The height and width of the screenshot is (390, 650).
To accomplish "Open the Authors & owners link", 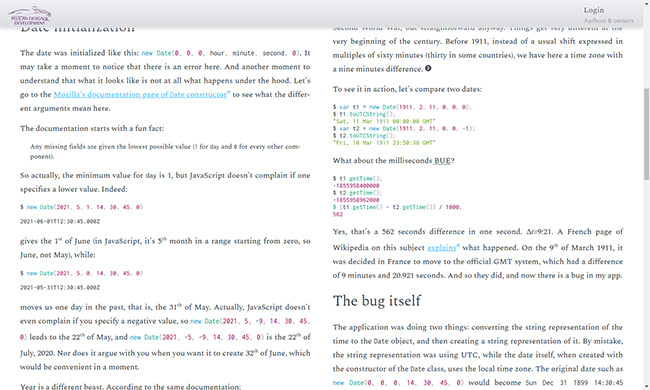I will 608,20.
